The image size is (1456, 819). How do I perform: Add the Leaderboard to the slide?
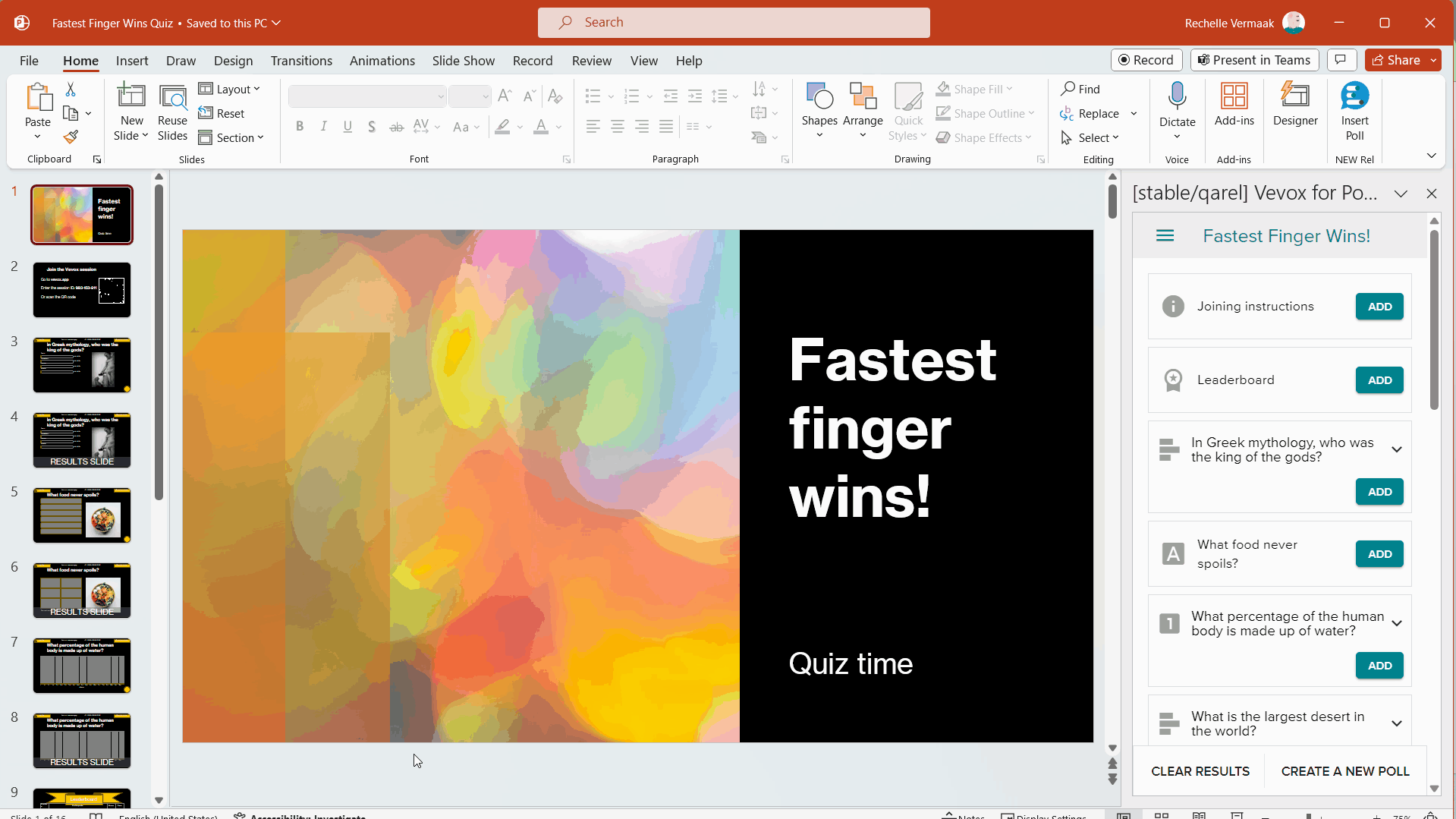[x=1379, y=380]
